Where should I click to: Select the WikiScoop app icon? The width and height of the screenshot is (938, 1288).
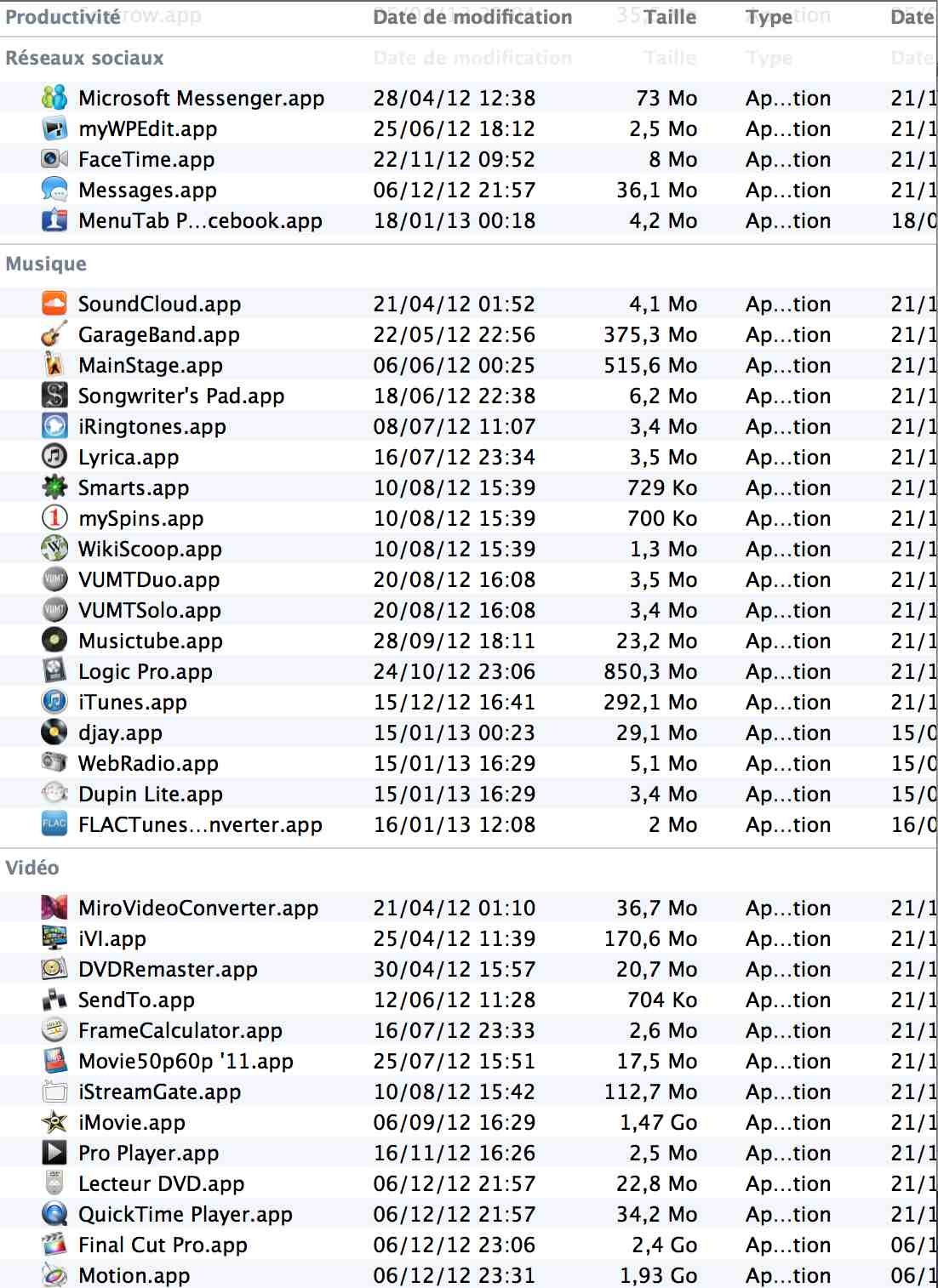[x=54, y=549]
